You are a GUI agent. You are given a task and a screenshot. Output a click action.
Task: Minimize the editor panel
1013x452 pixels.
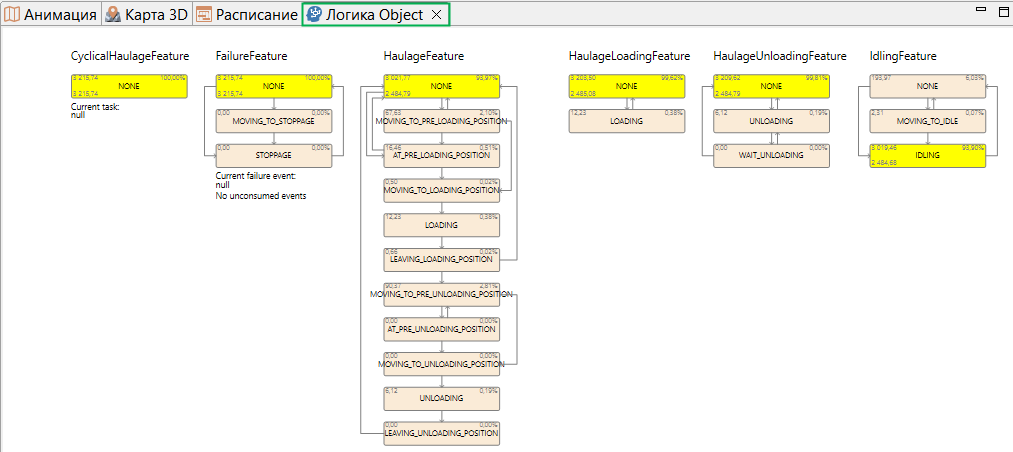pos(981,9)
